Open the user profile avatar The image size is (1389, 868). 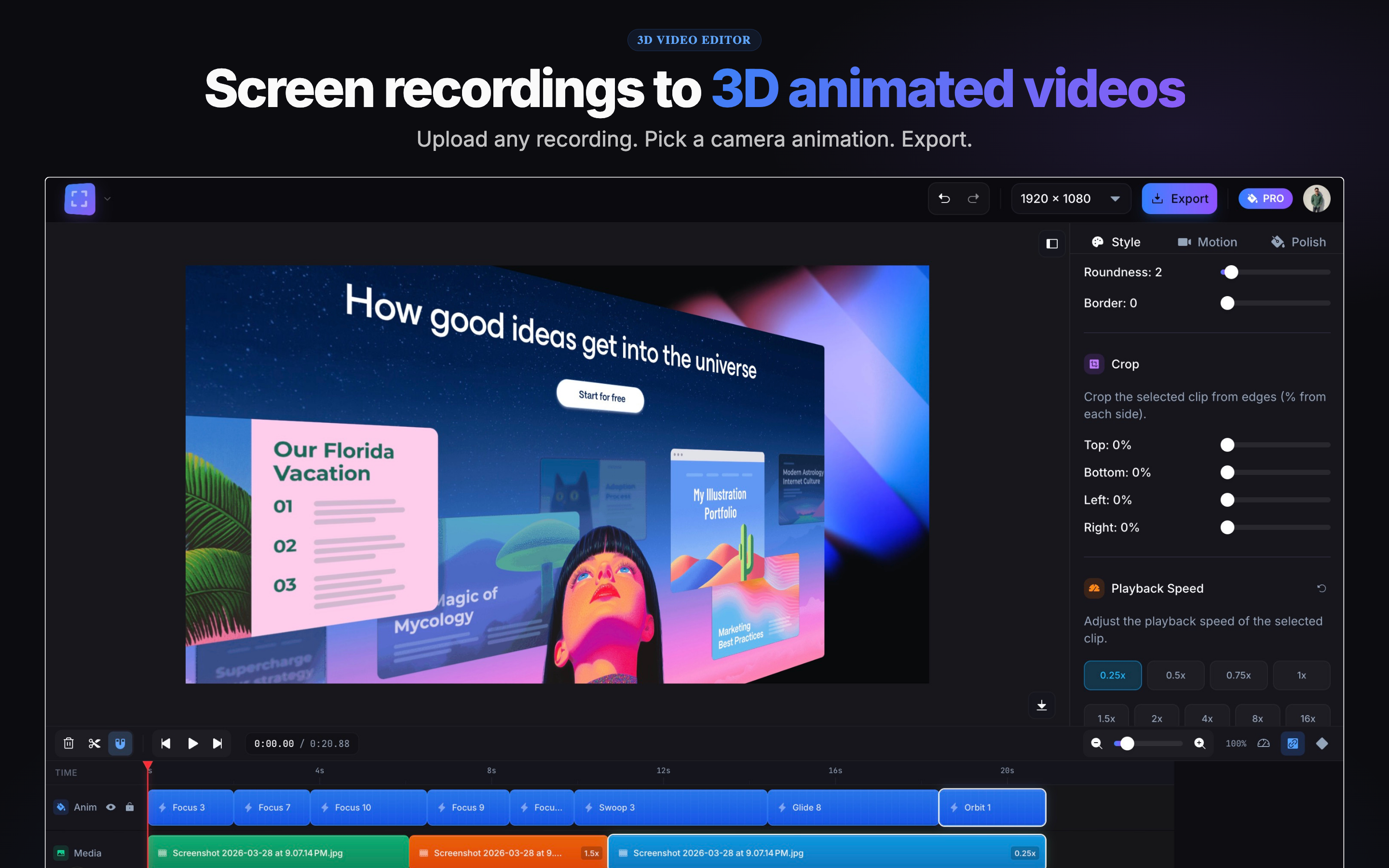click(x=1317, y=199)
